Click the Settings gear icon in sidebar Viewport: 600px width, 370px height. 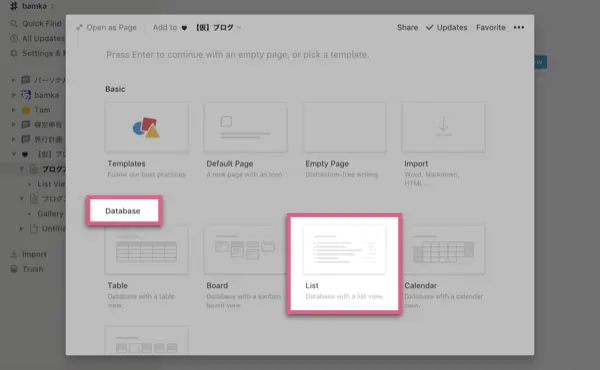pyautogui.click(x=14, y=53)
